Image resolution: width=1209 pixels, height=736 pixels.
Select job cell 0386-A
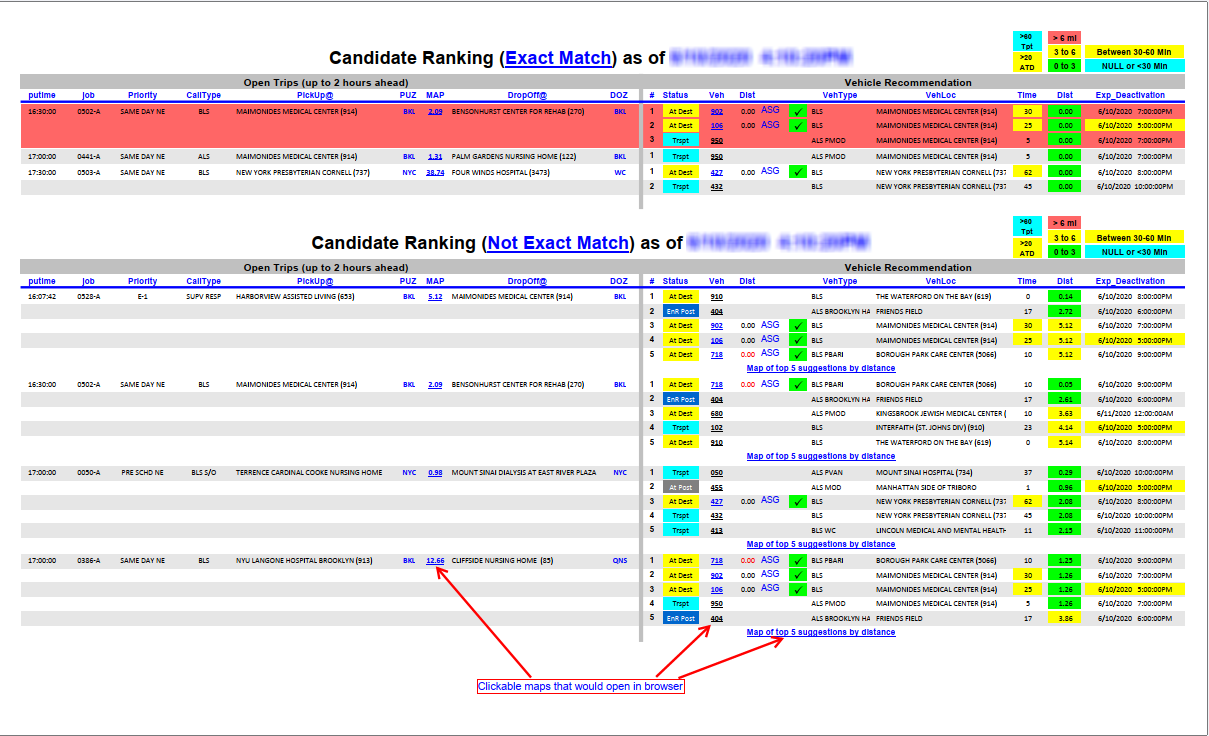pyautogui.click(x=89, y=561)
